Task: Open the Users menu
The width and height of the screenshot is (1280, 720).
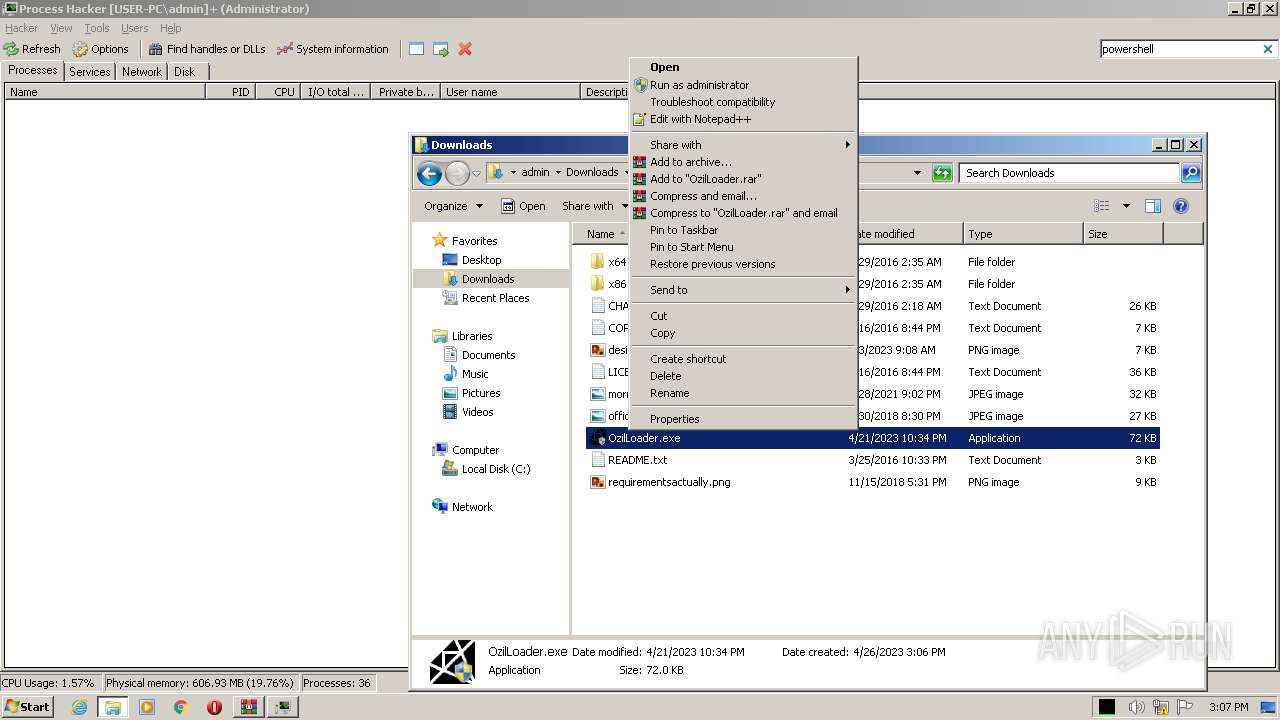Action: click(x=134, y=28)
